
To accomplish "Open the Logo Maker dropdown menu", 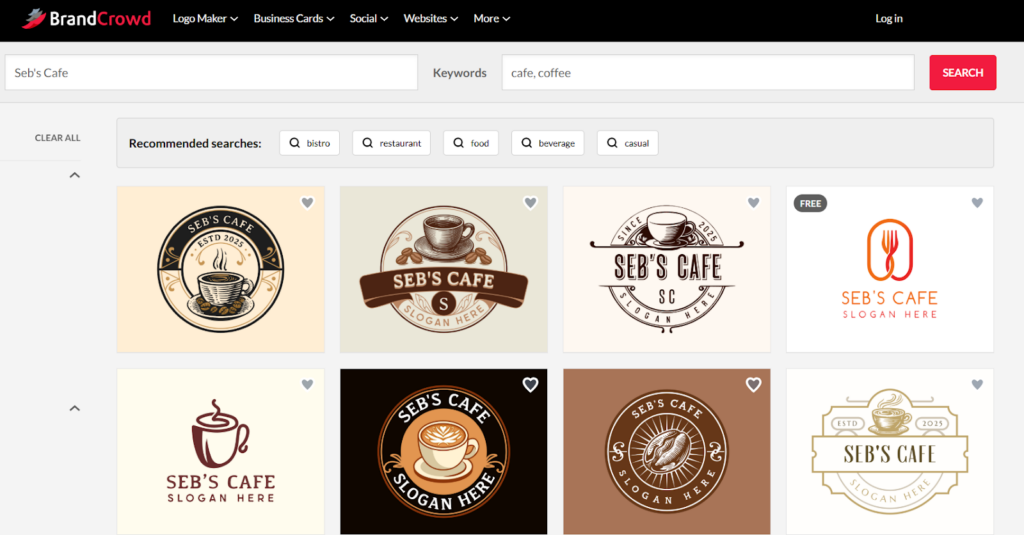I will [205, 18].
